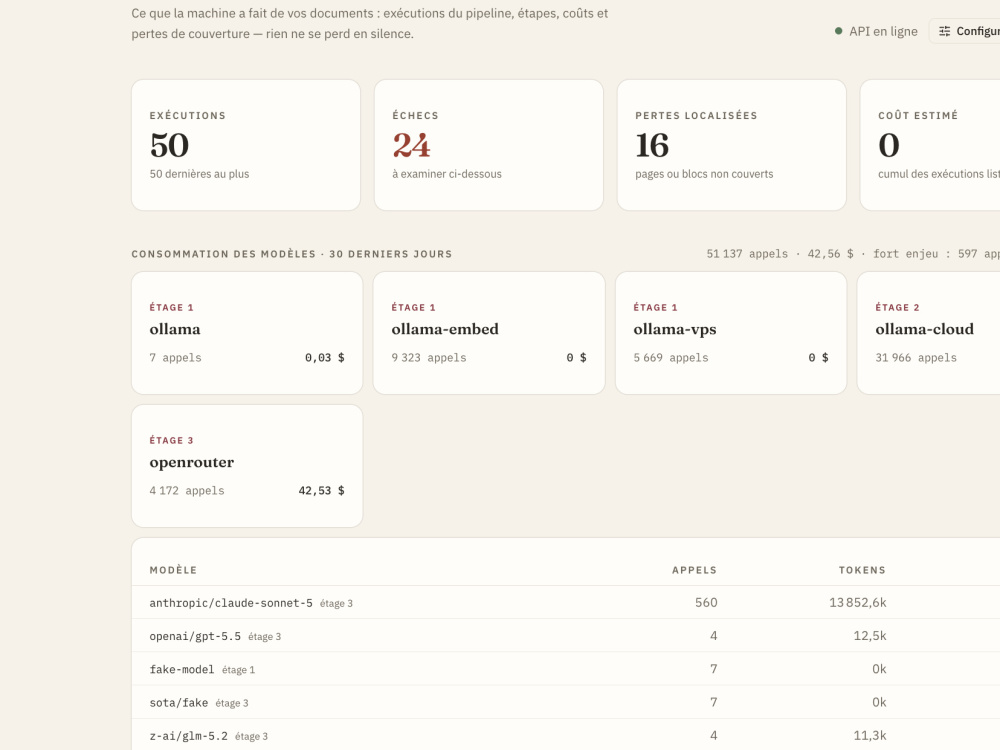Click the Consommation des modèles section heading

(291, 254)
